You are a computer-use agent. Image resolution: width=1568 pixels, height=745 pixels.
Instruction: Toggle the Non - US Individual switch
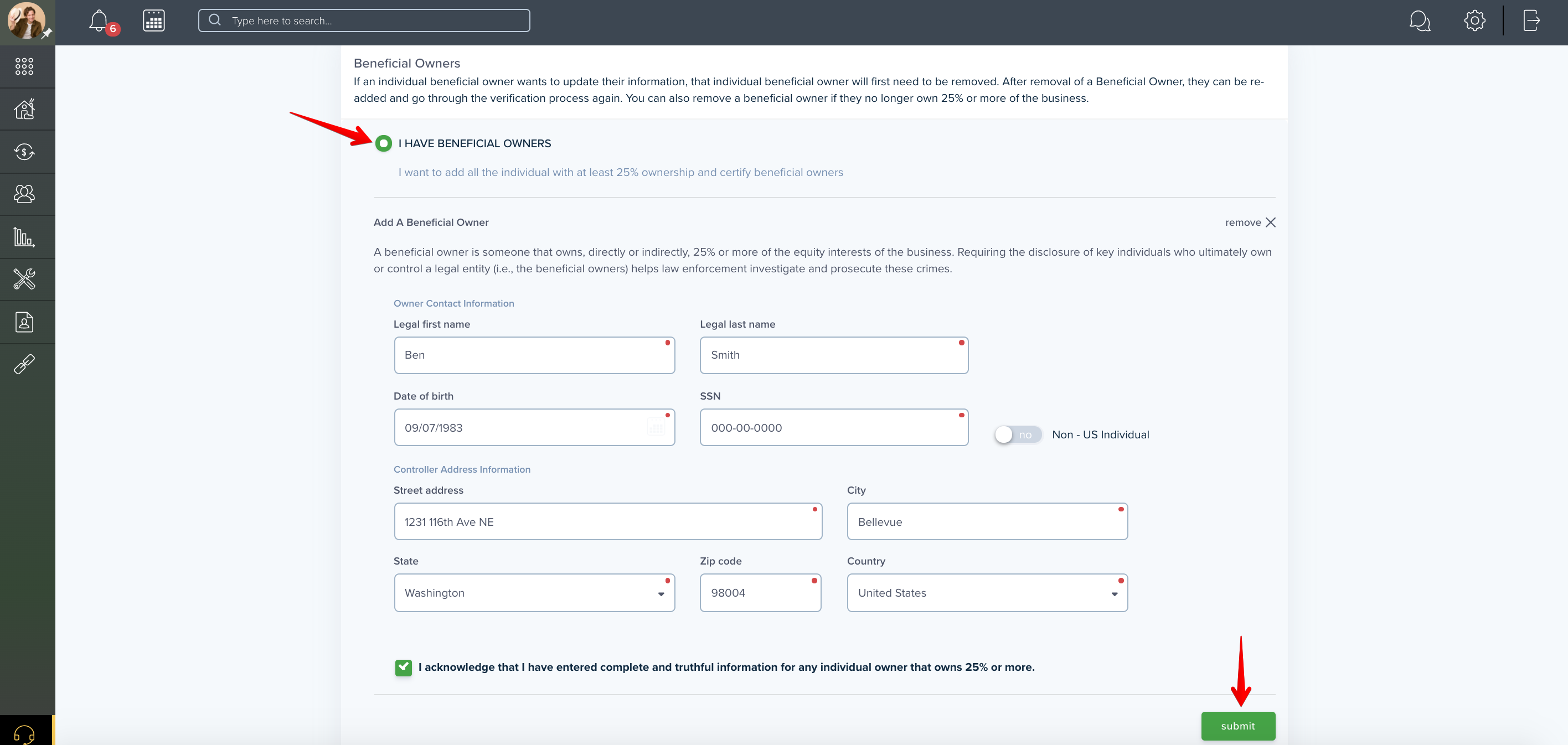tap(1018, 434)
